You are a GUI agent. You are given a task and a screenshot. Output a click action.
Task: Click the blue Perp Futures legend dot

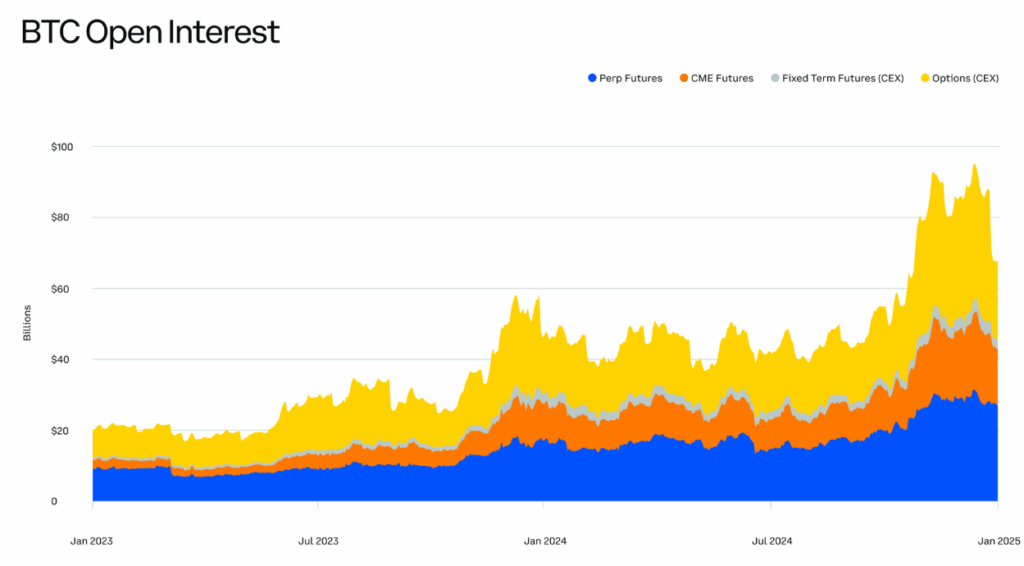point(592,78)
